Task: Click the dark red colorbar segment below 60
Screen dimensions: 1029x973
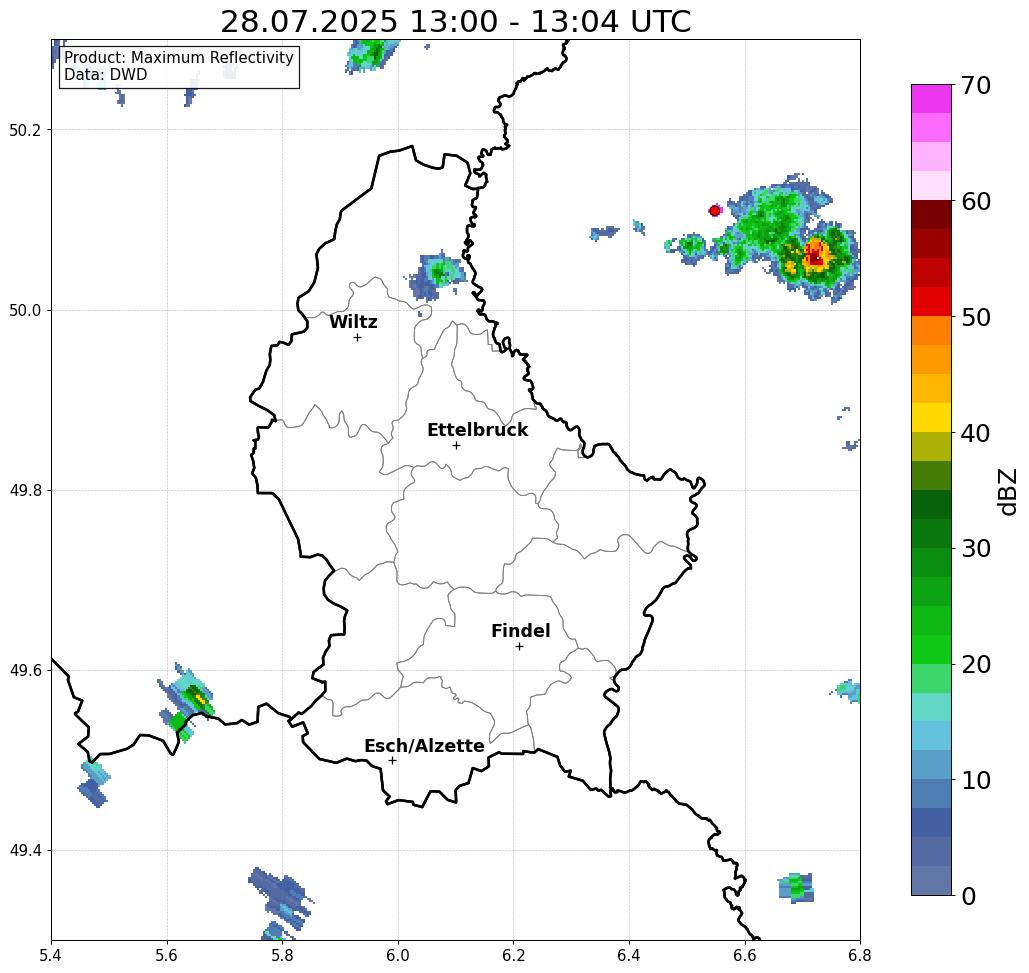Action: [931, 215]
